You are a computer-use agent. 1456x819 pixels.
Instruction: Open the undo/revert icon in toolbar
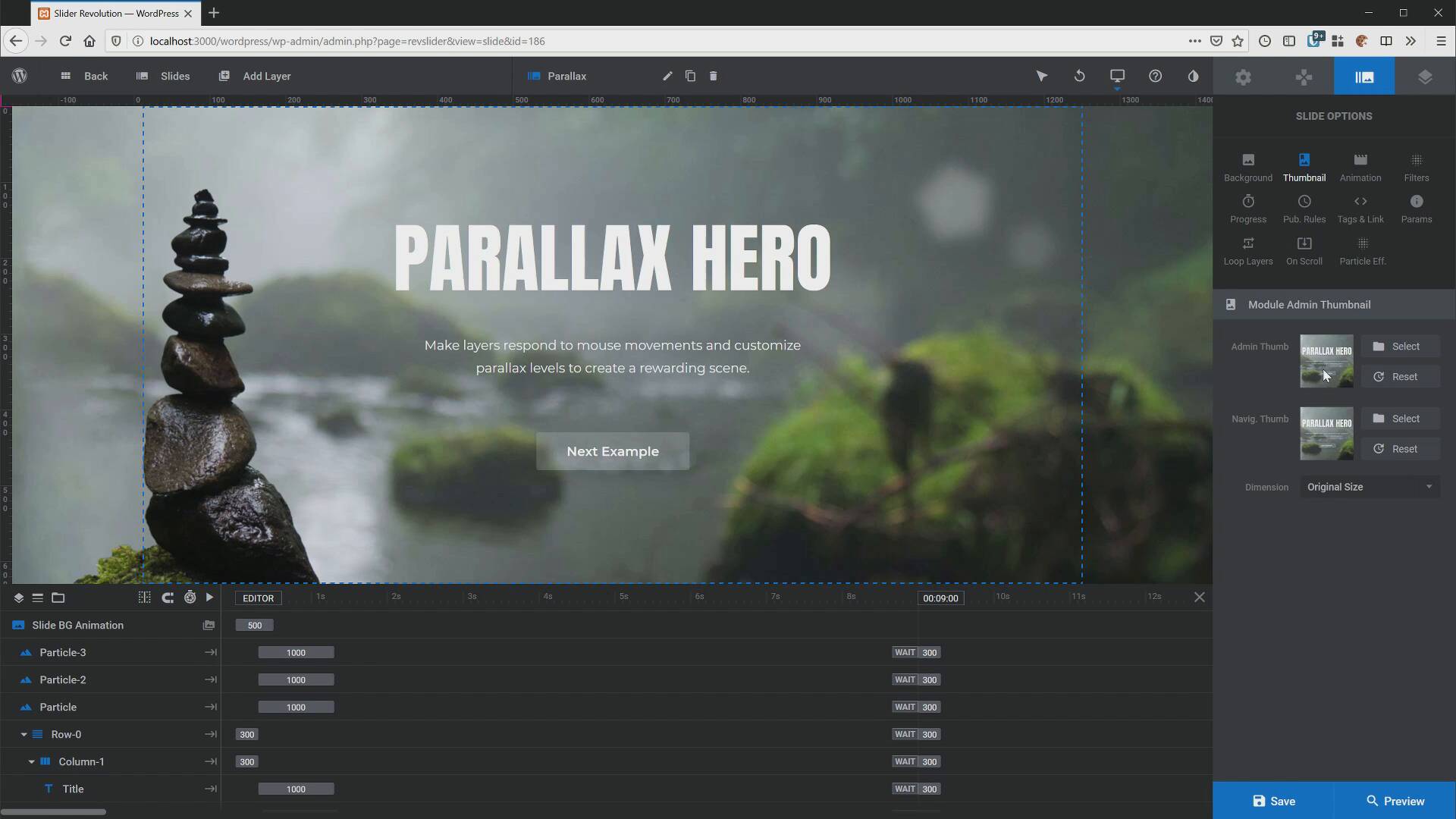[1079, 76]
